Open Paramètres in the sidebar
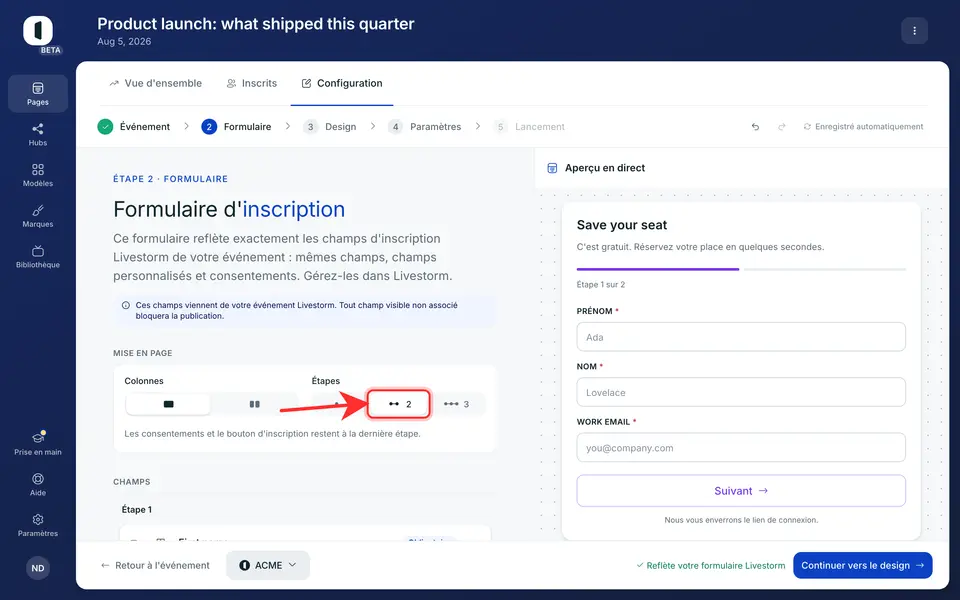 click(38, 525)
